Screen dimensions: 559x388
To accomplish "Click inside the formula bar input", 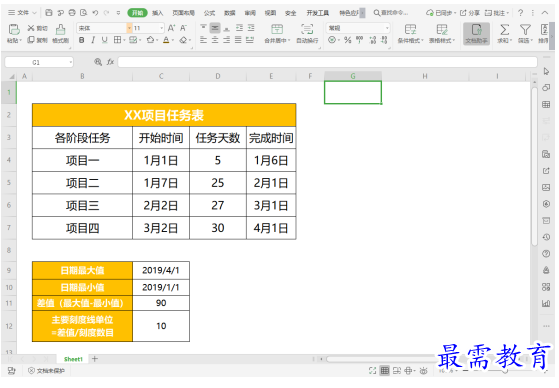I will [327, 62].
